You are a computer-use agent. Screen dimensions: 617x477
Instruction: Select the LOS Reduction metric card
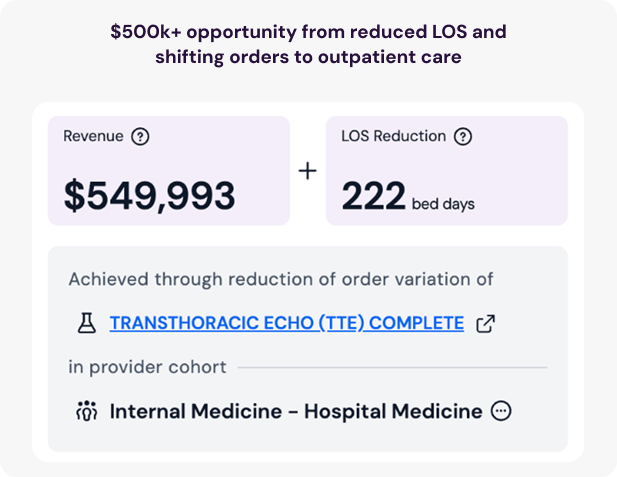click(x=447, y=171)
